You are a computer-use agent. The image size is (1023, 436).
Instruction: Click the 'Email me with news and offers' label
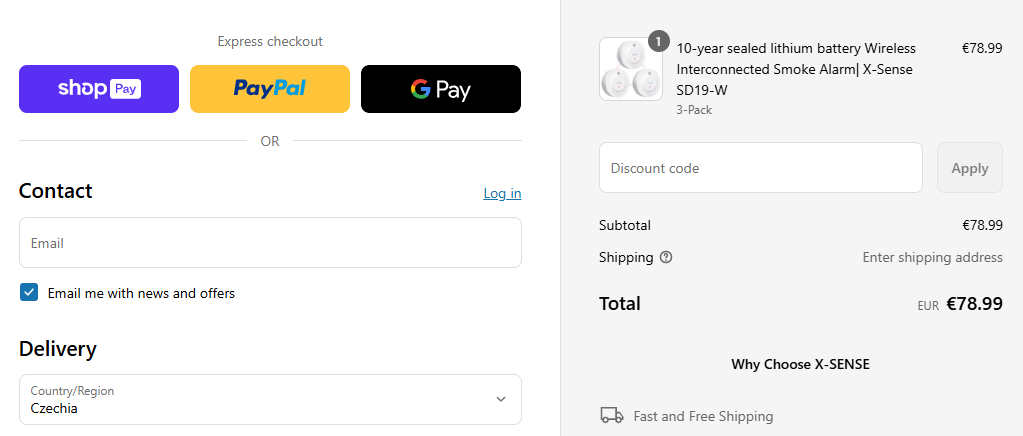click(141, 293)
